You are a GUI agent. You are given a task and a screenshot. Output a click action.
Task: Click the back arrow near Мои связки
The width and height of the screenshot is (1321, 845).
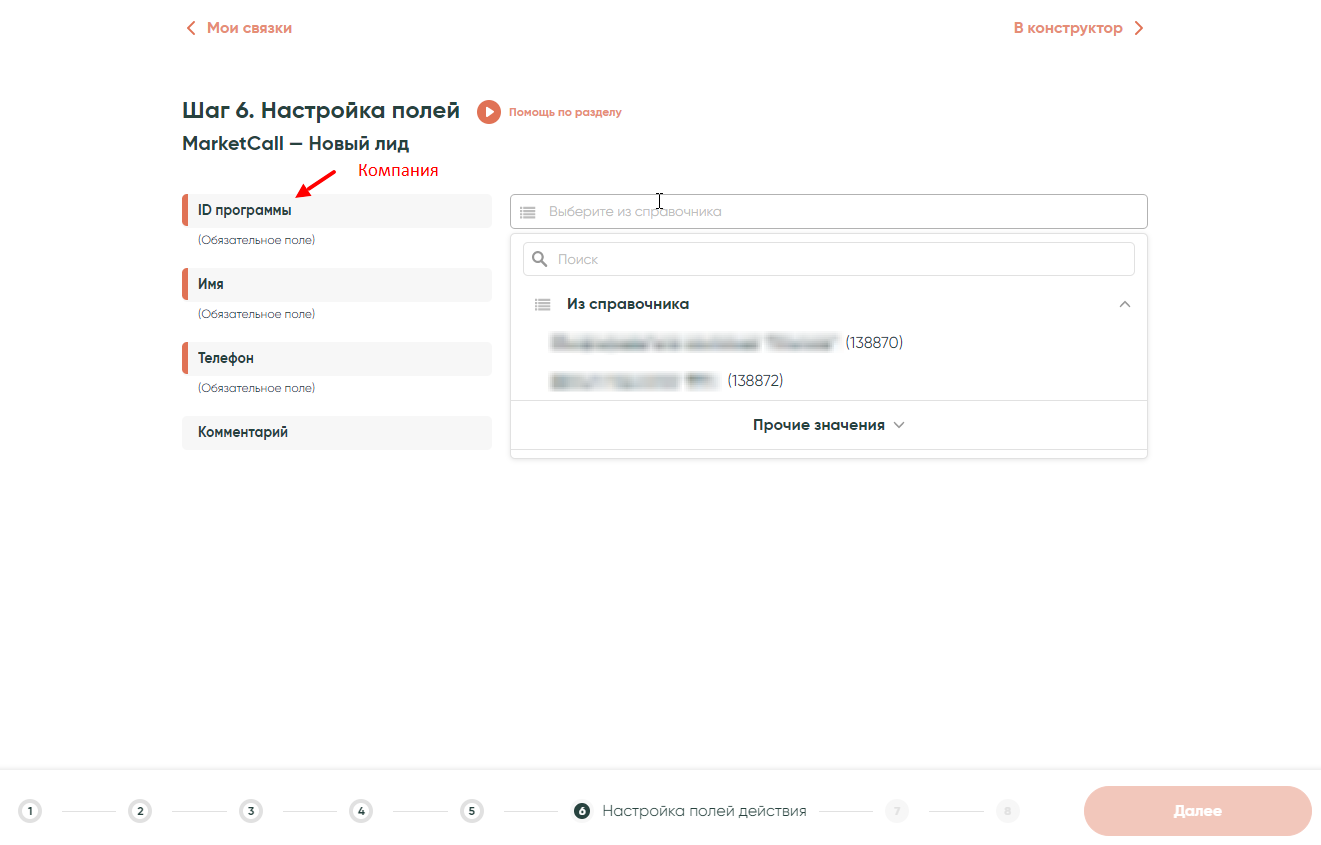[x=191, y=28]
